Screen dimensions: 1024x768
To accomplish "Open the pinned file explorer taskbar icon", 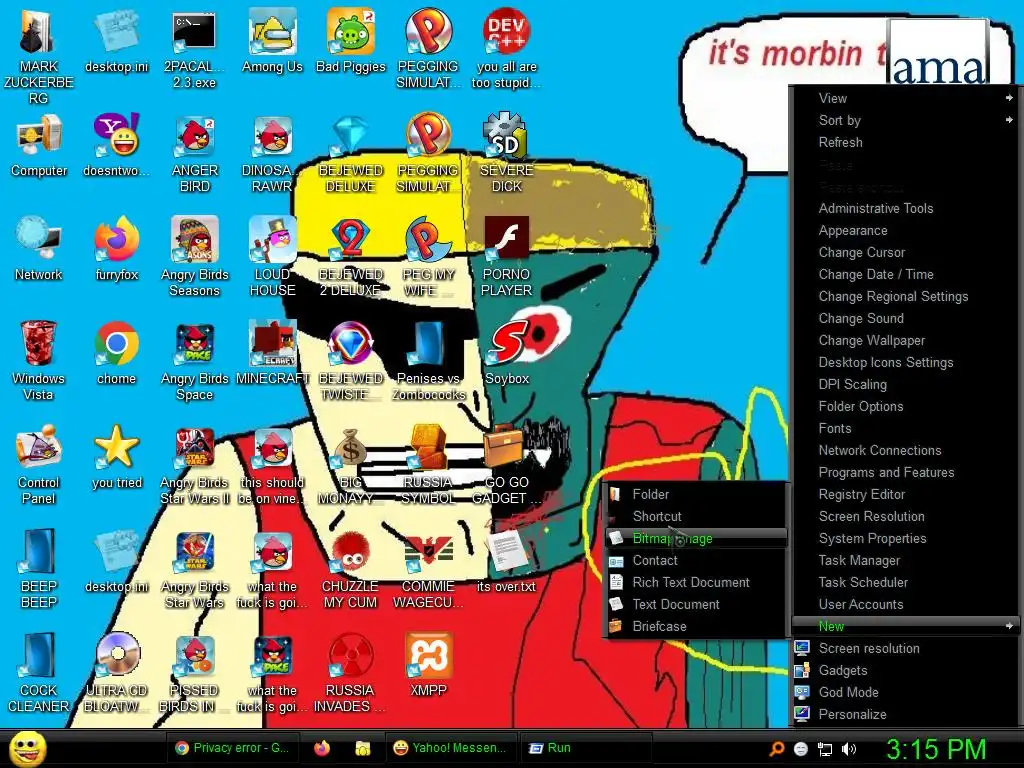I will coord(362,748).
